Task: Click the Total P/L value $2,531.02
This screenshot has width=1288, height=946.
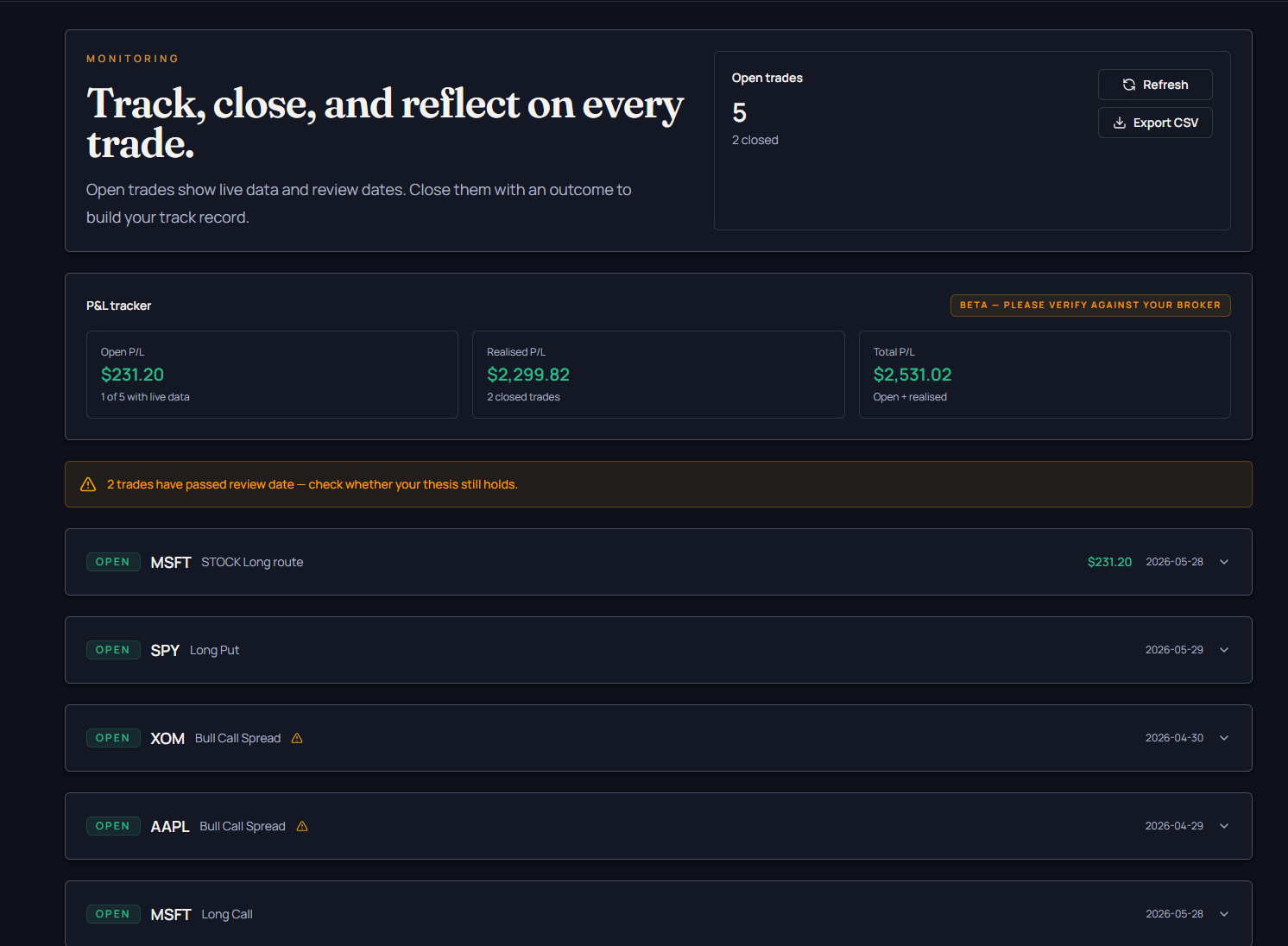Action: click(x=912, y=375)
